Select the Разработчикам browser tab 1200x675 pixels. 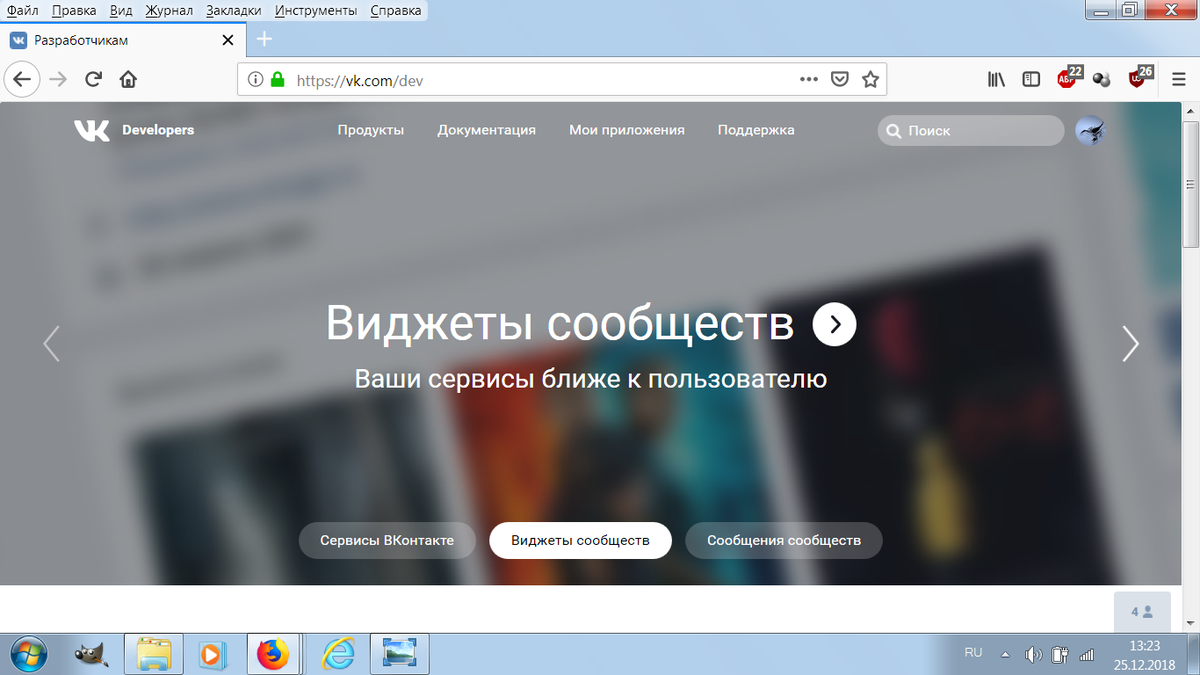click(x=122, y=40)
